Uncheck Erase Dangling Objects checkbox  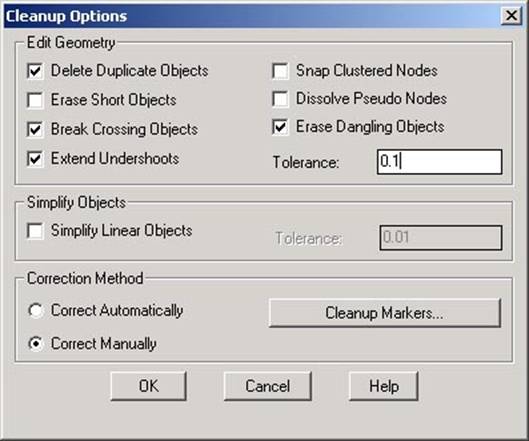tap(280, 127)
